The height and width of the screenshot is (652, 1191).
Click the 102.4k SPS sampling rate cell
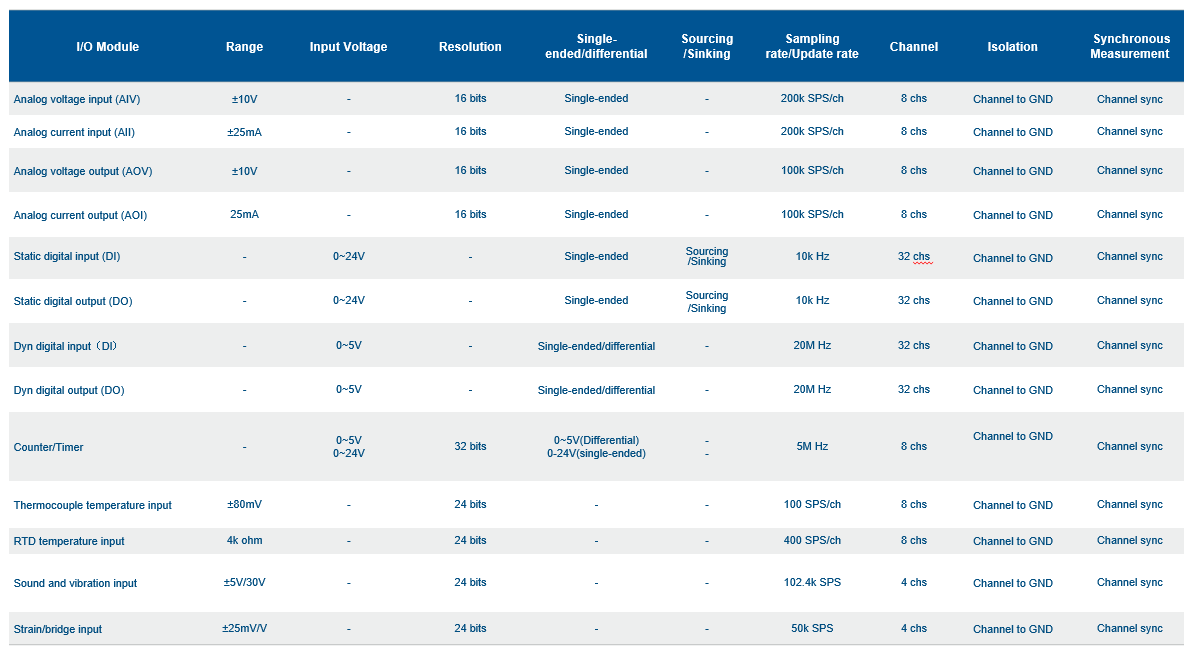812,583
